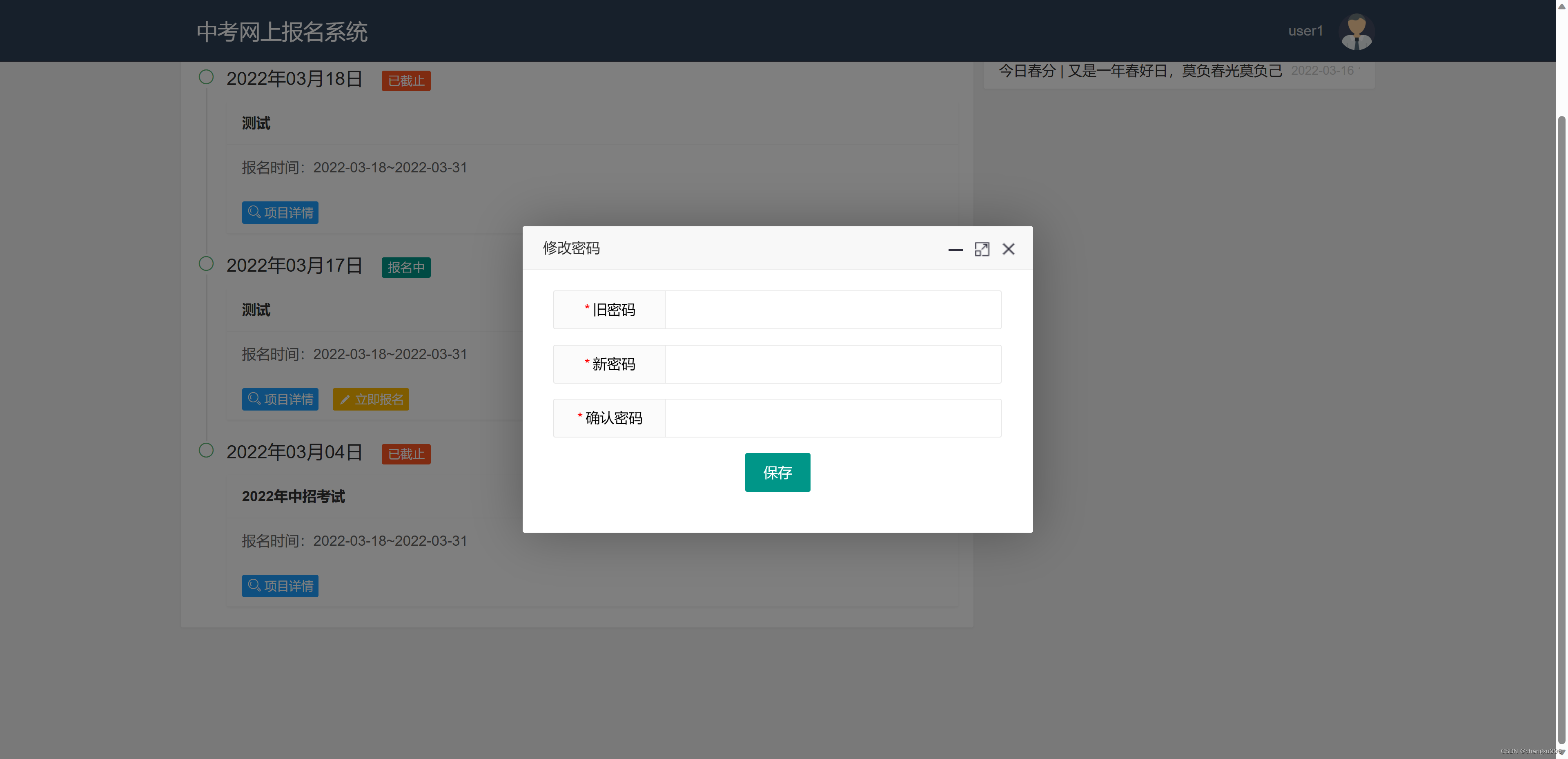This screenshot has height=759, width=1568.
Task: Minimize the 修改密码 dialog
Action: [955, 249]
